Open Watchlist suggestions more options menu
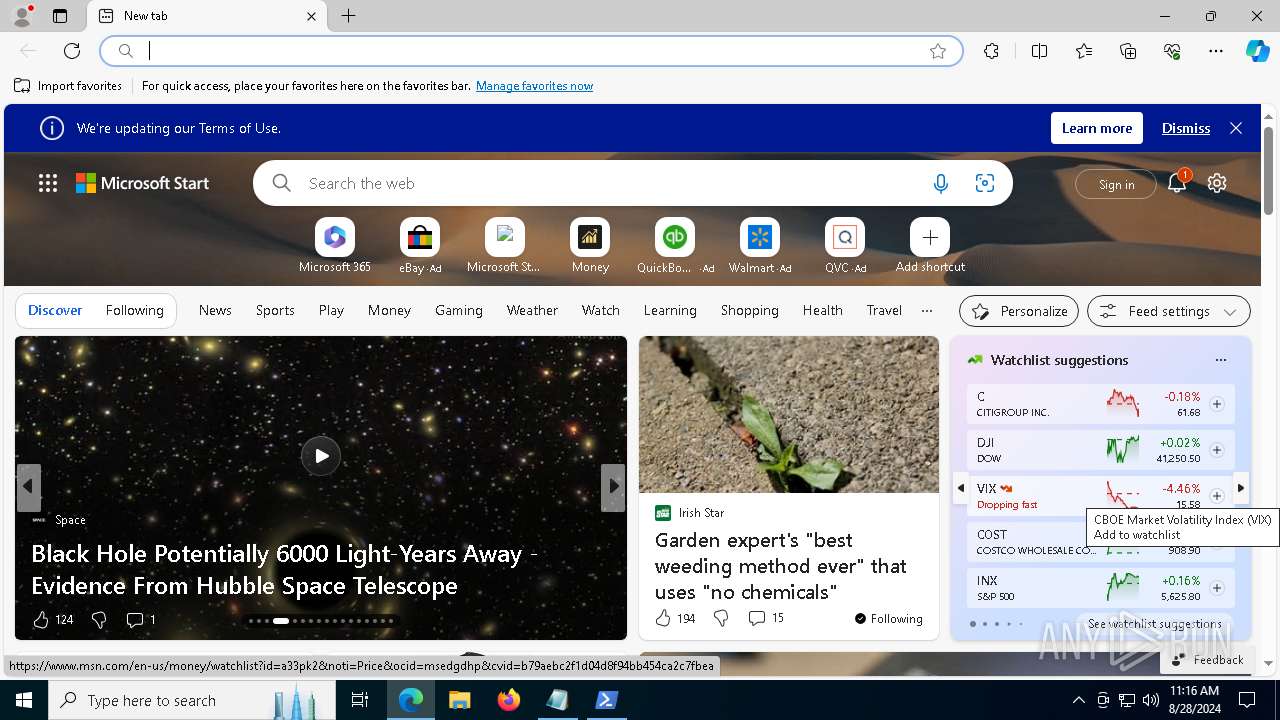The width and height of the screenshot is (1280, 720). (1220, 360)
